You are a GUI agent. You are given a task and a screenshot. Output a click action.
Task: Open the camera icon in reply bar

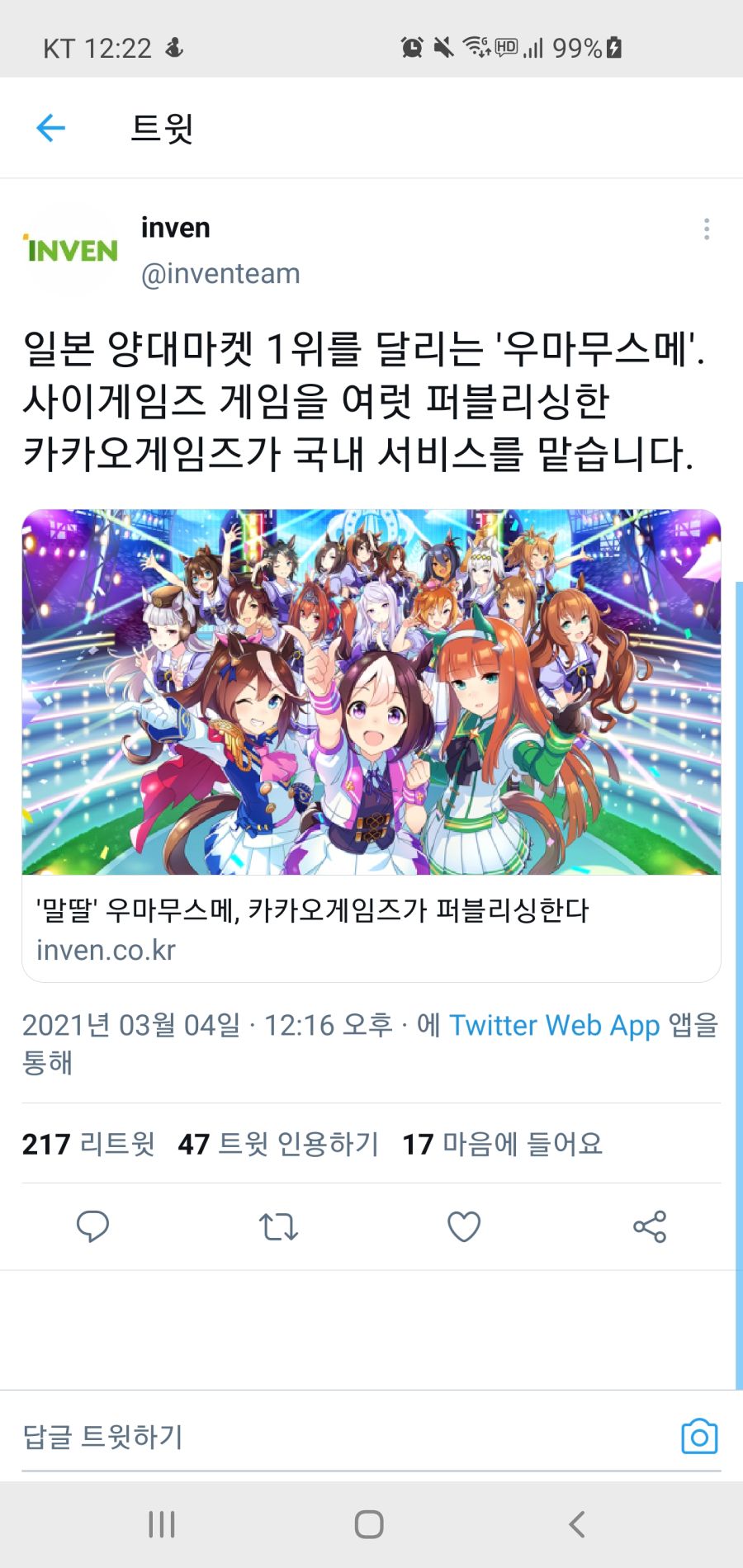(699, 1437)
